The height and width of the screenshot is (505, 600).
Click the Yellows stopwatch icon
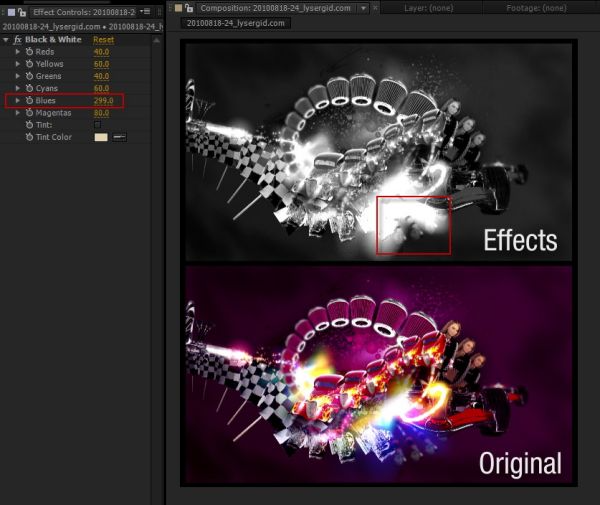(x=29, y=64)
